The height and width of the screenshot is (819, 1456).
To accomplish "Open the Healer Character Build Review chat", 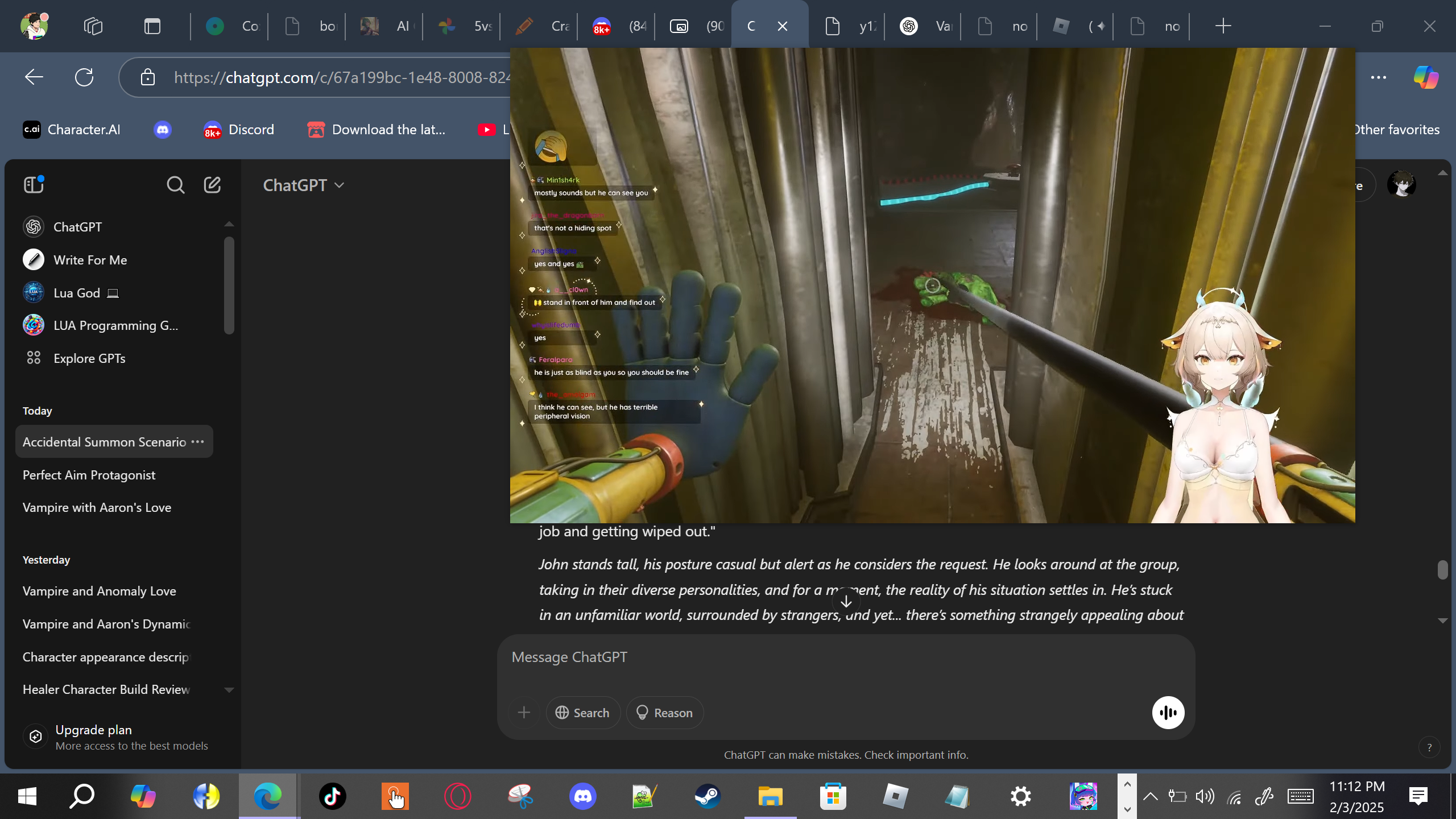I will tap(114, 689).
